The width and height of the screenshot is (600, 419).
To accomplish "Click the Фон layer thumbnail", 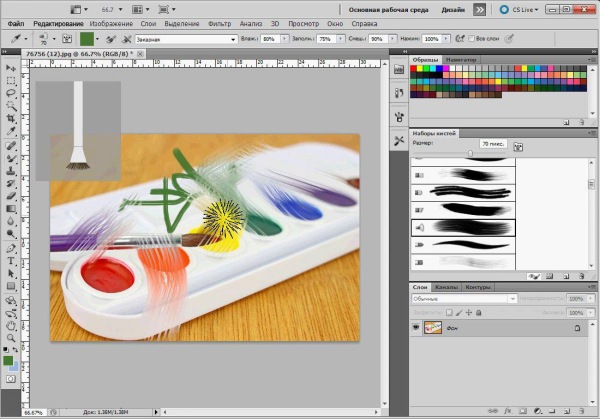I will coord(435,328).
